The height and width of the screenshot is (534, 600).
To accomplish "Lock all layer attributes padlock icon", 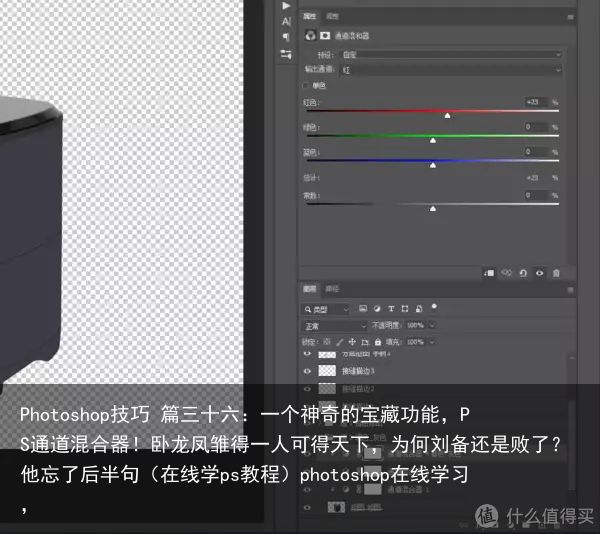I will 378,342.
